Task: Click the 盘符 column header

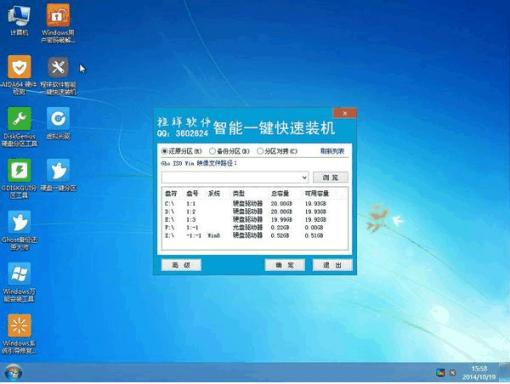Action: pyautogui.click(x=171, y=193)
